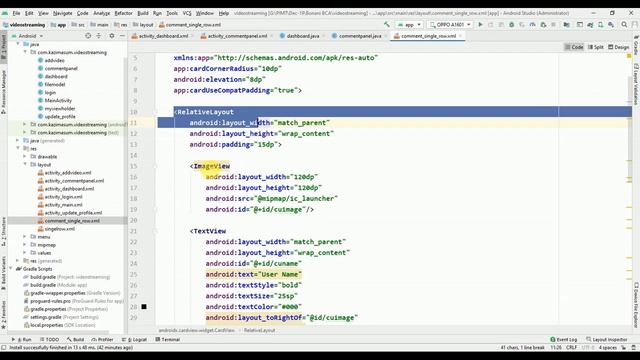Collapse all in Project panel toolbar

click(99, 36)
